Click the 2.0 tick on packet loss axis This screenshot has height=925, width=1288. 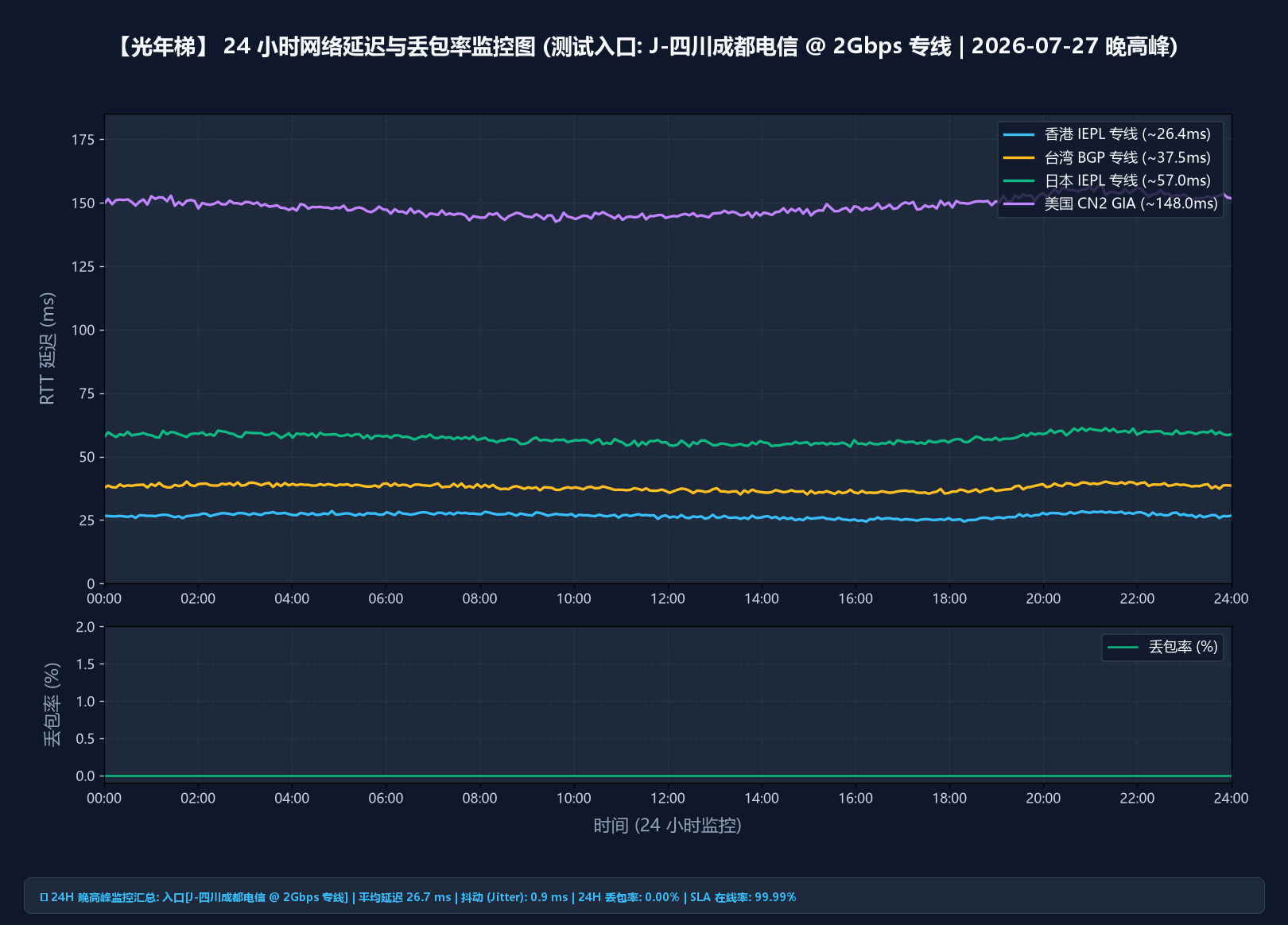click(85, 627)
